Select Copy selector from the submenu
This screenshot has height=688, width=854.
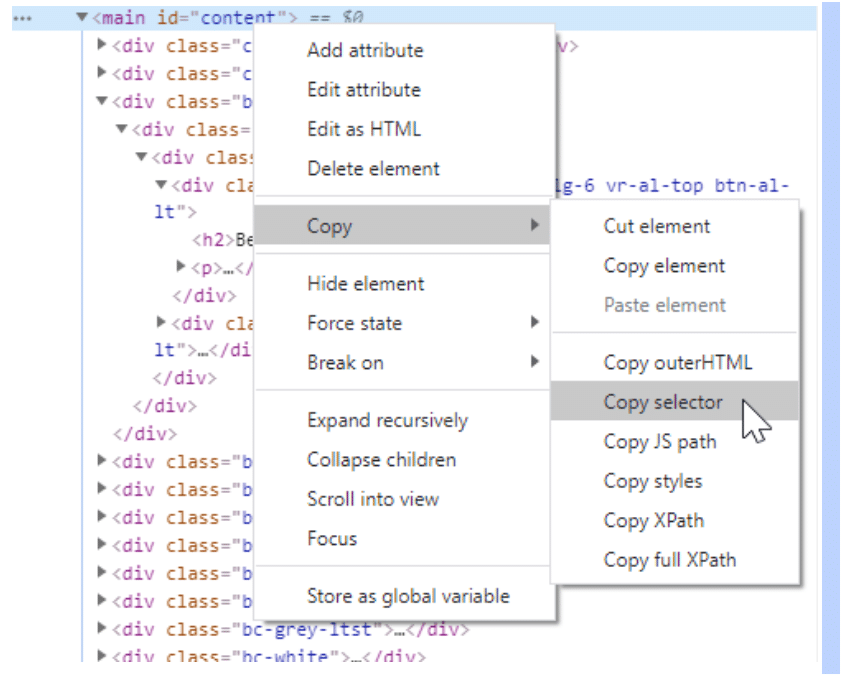(662, 402)
